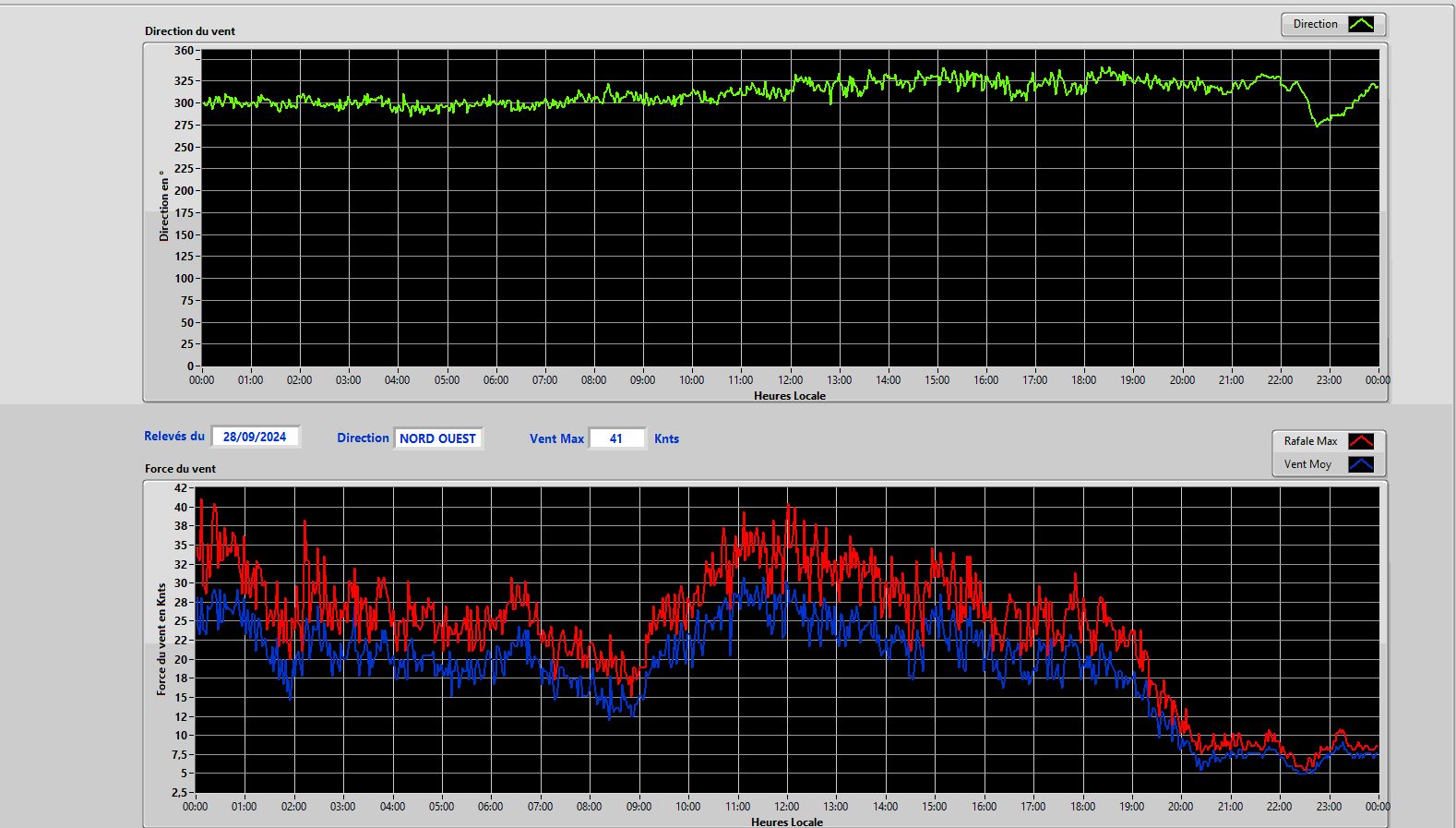Click 23:00 on the direction chart time axis
Image resolution: width=1456 pixels, height=828 pixels.
pyautogui.click(x=1329, y=379)
